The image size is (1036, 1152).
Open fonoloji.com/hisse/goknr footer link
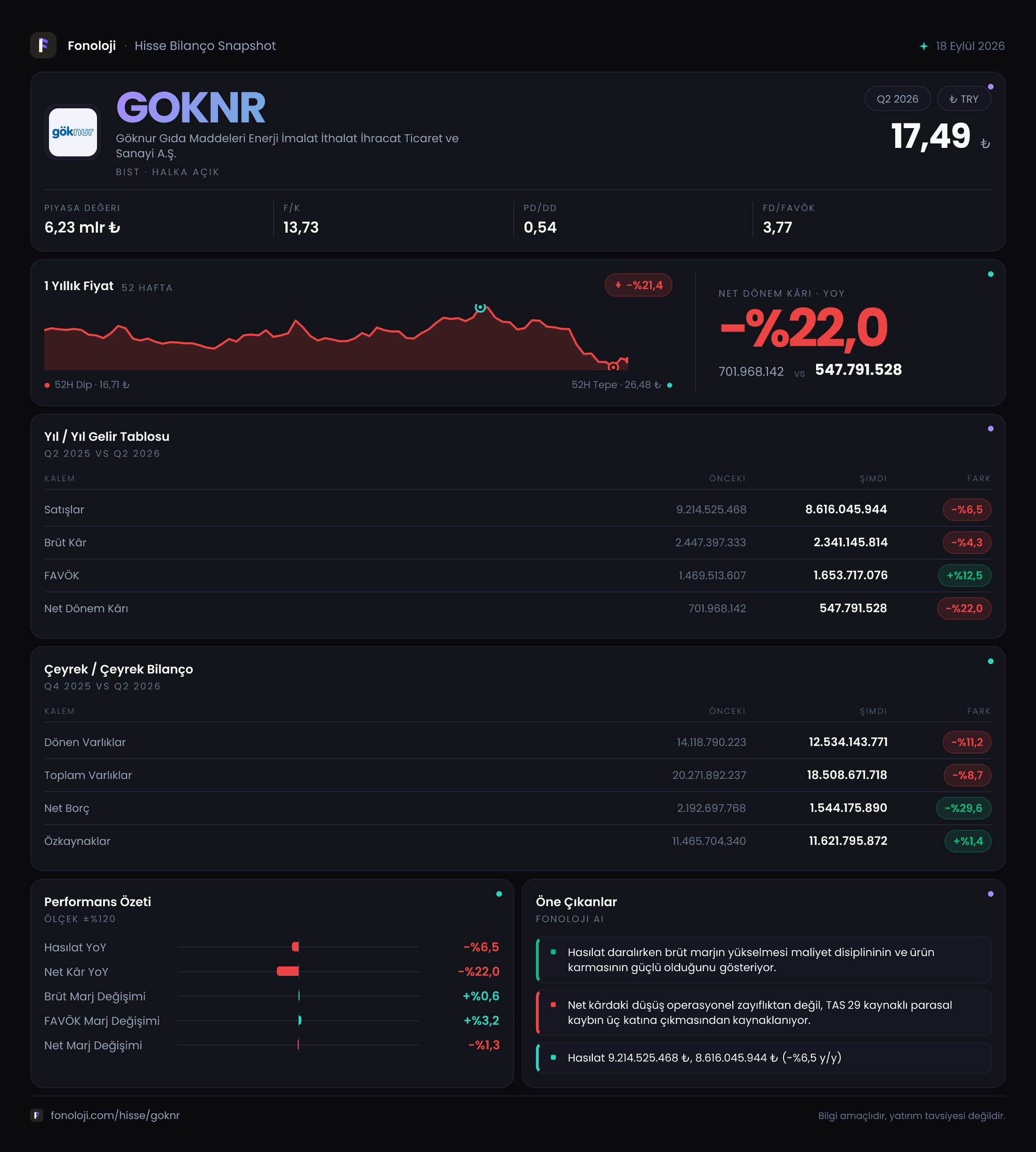(115, 1115)
